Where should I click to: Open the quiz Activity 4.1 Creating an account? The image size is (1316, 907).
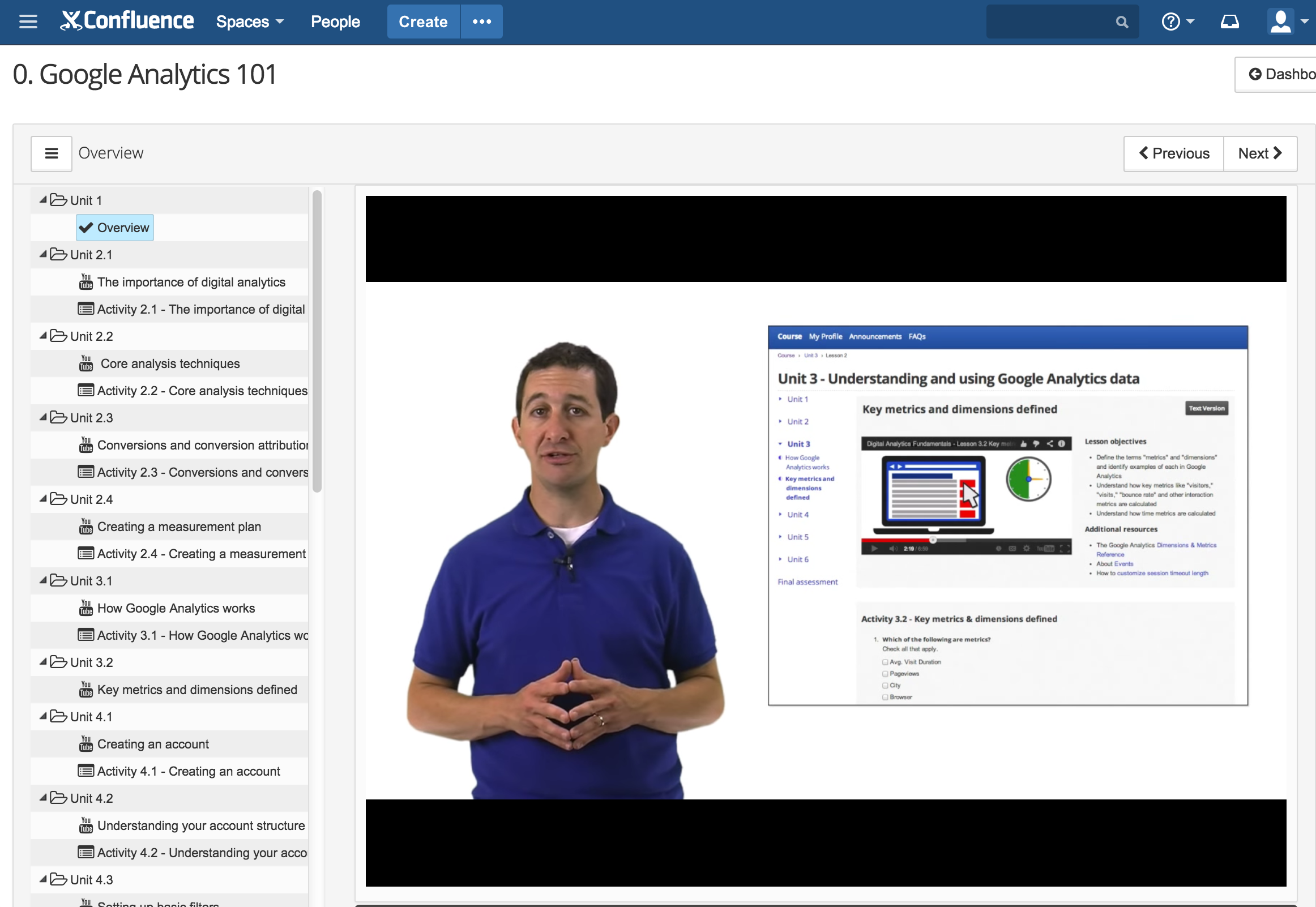[x=188, y=771]
